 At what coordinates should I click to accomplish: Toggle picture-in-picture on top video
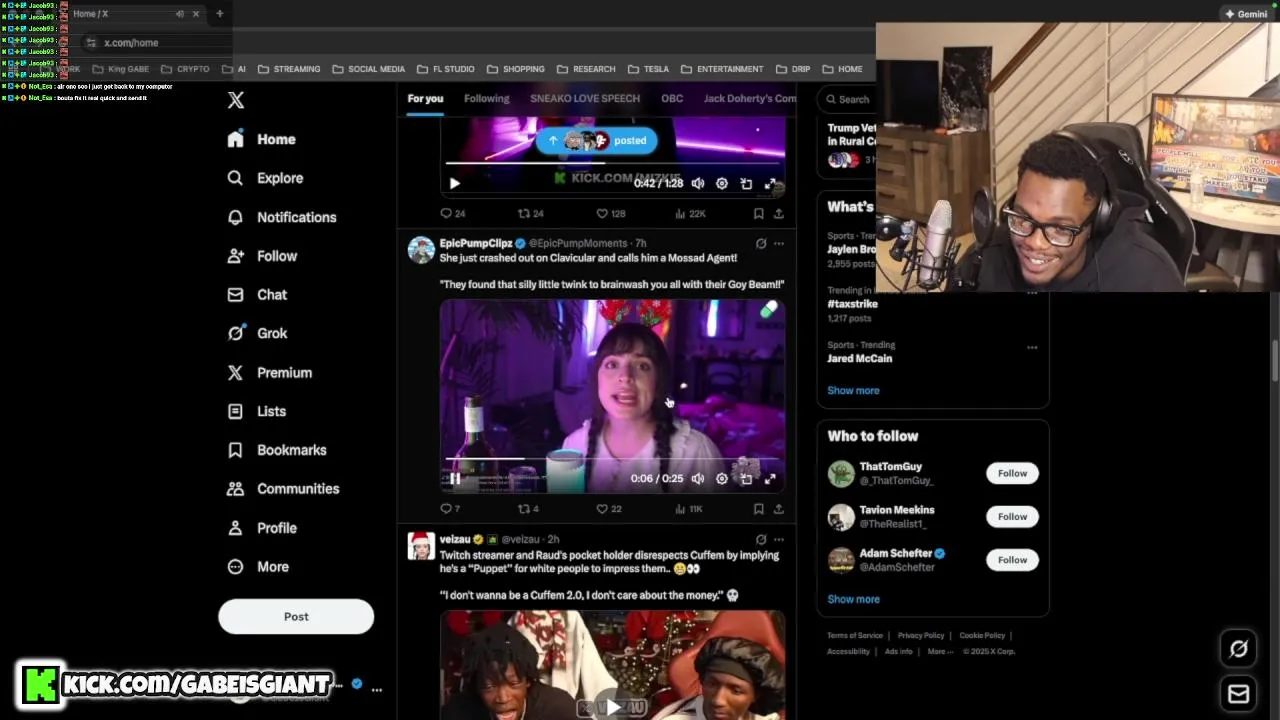tap(746, 184)
